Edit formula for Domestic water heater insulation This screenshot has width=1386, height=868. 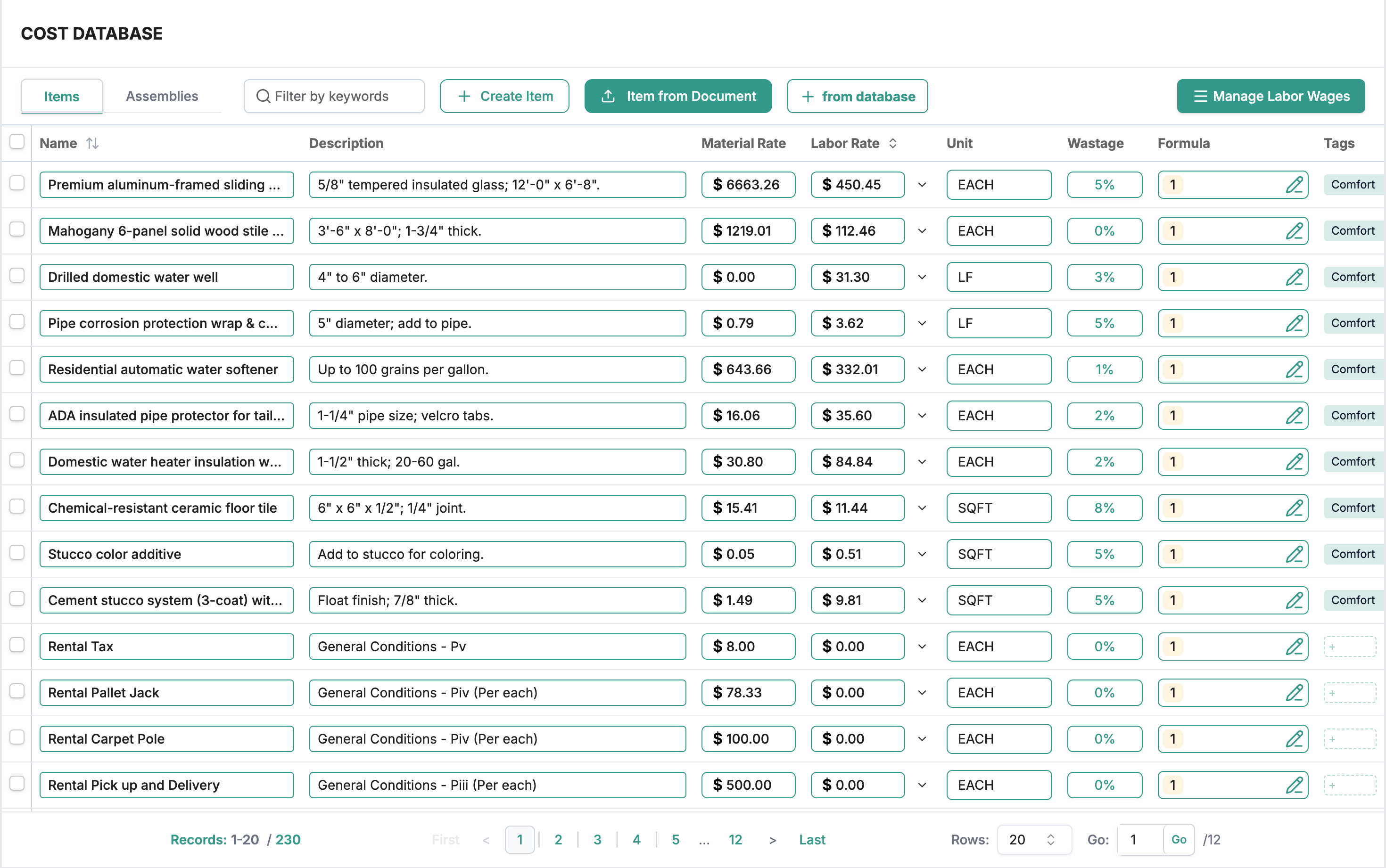(1294, 462)
